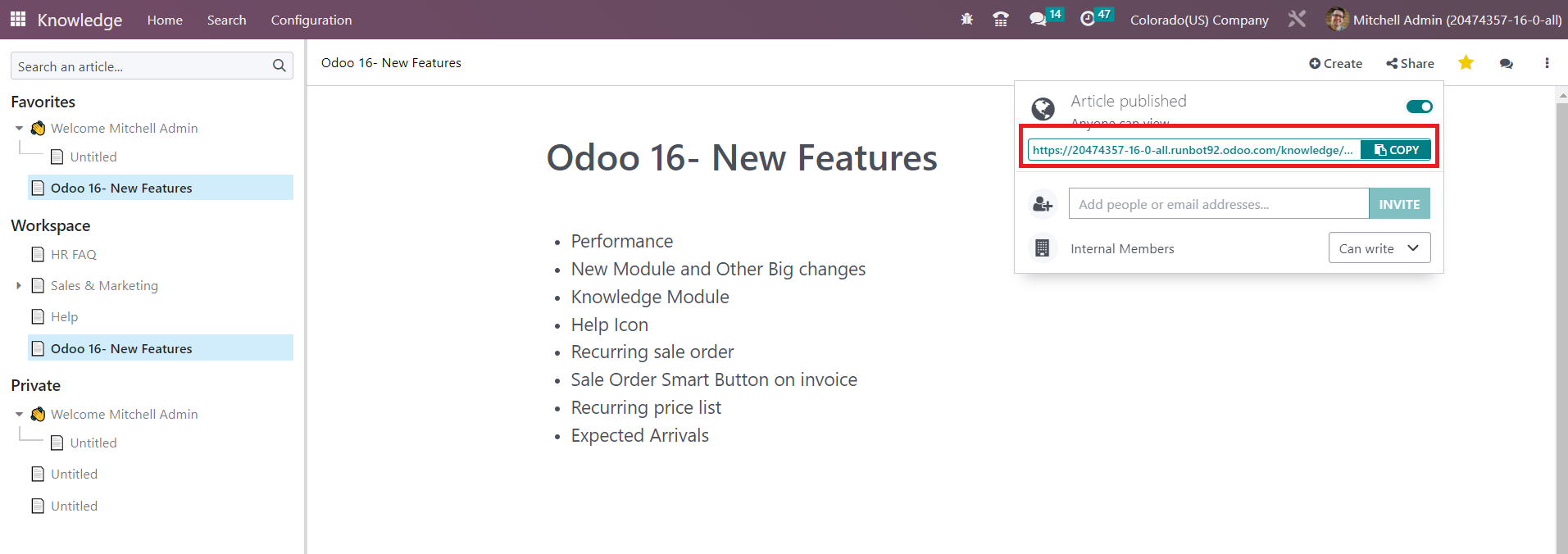Open the Can write permission dropdown
Image resolution: width=1568 pixels, height=554 pixels.
[x=1379, y=248]
